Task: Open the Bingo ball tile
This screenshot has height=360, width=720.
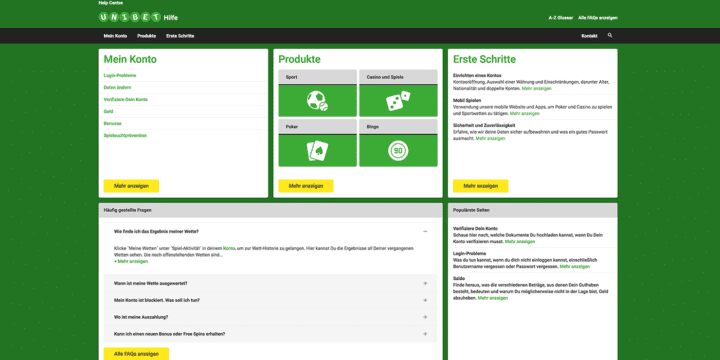Action: coord(398,151)
